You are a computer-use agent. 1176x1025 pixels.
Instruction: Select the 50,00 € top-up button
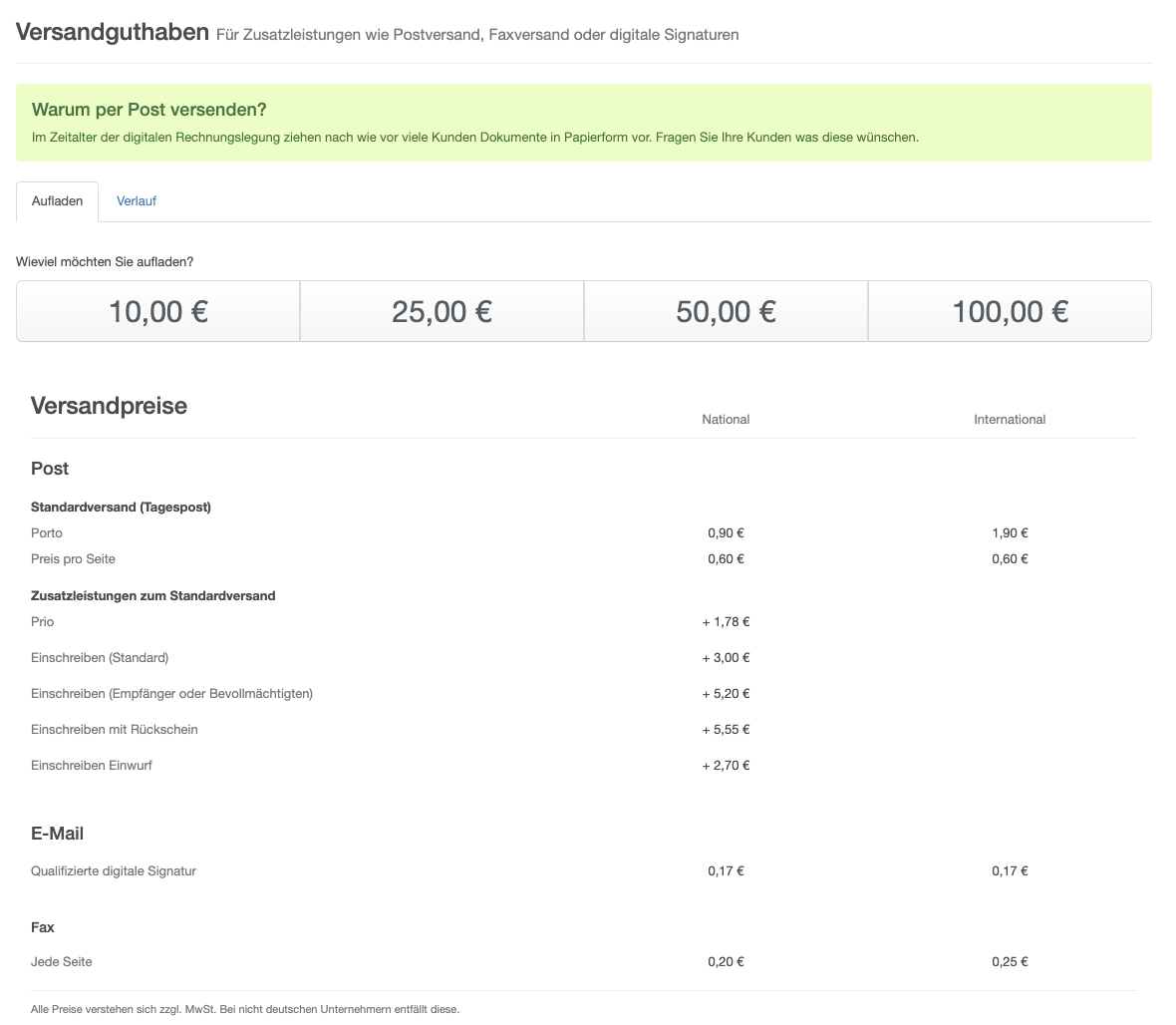pos(726,312)
